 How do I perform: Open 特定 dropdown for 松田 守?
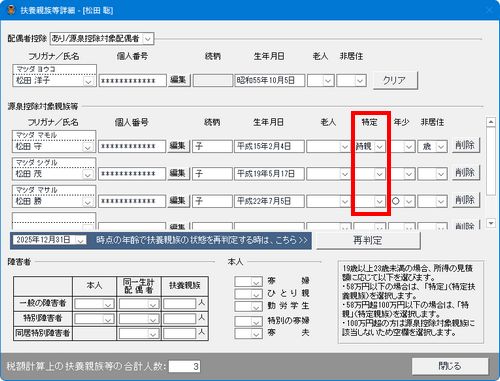coord(379,147)
